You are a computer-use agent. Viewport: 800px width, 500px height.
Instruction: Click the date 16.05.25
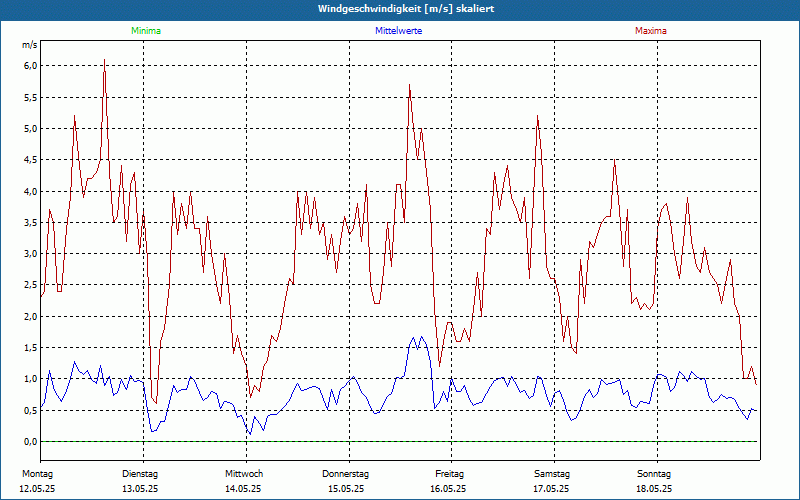tap(448, 489)
